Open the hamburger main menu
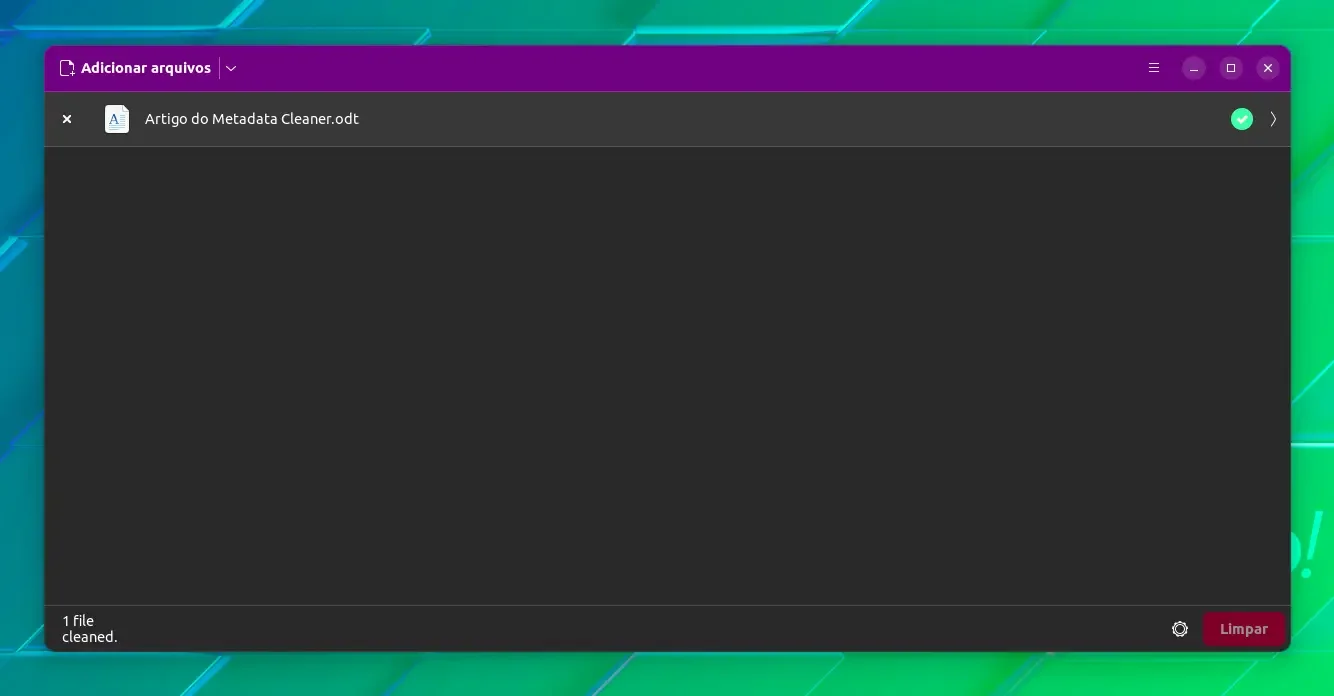1334x696 pixels. 1154,68
